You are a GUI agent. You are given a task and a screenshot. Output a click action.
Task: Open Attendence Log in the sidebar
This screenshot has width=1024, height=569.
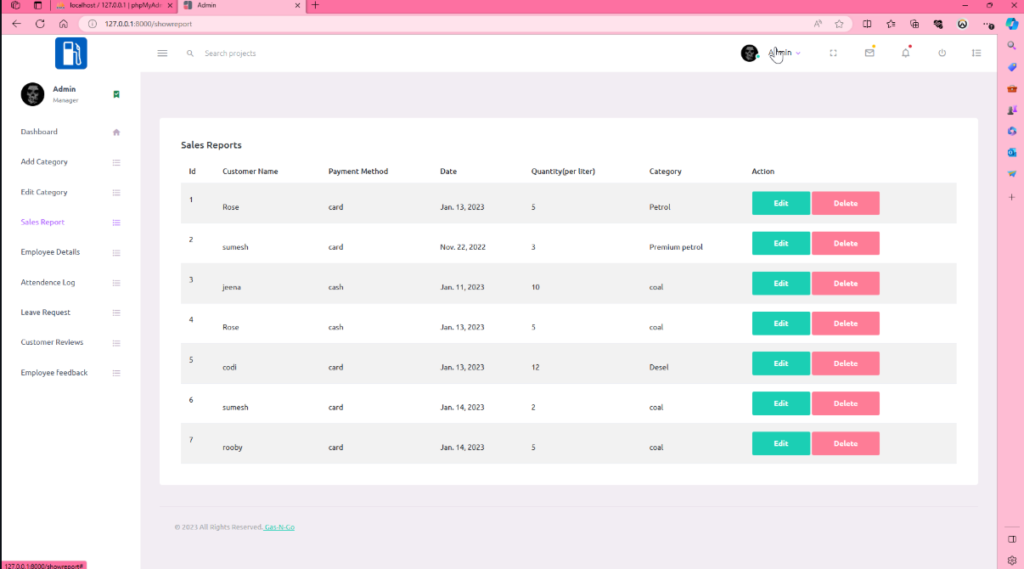tap(48, 282)
